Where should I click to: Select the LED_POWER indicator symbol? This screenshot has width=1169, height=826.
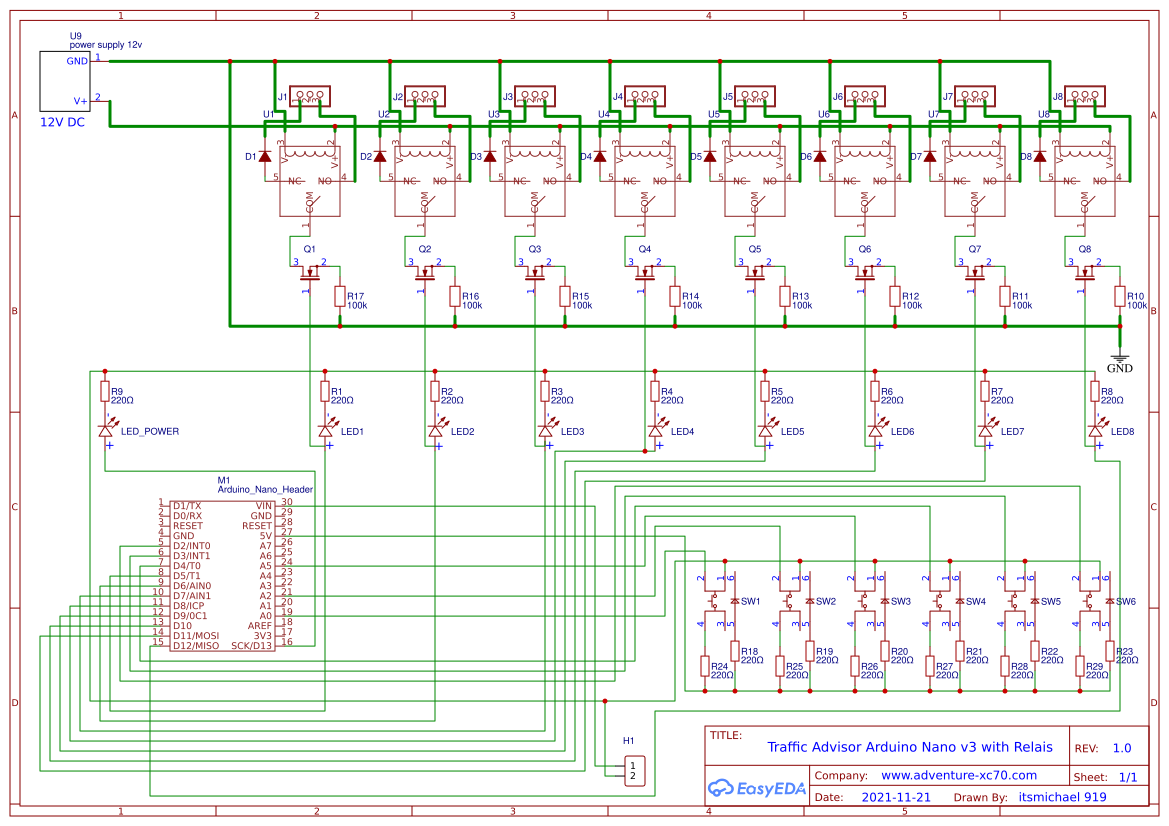pos(106,432)
